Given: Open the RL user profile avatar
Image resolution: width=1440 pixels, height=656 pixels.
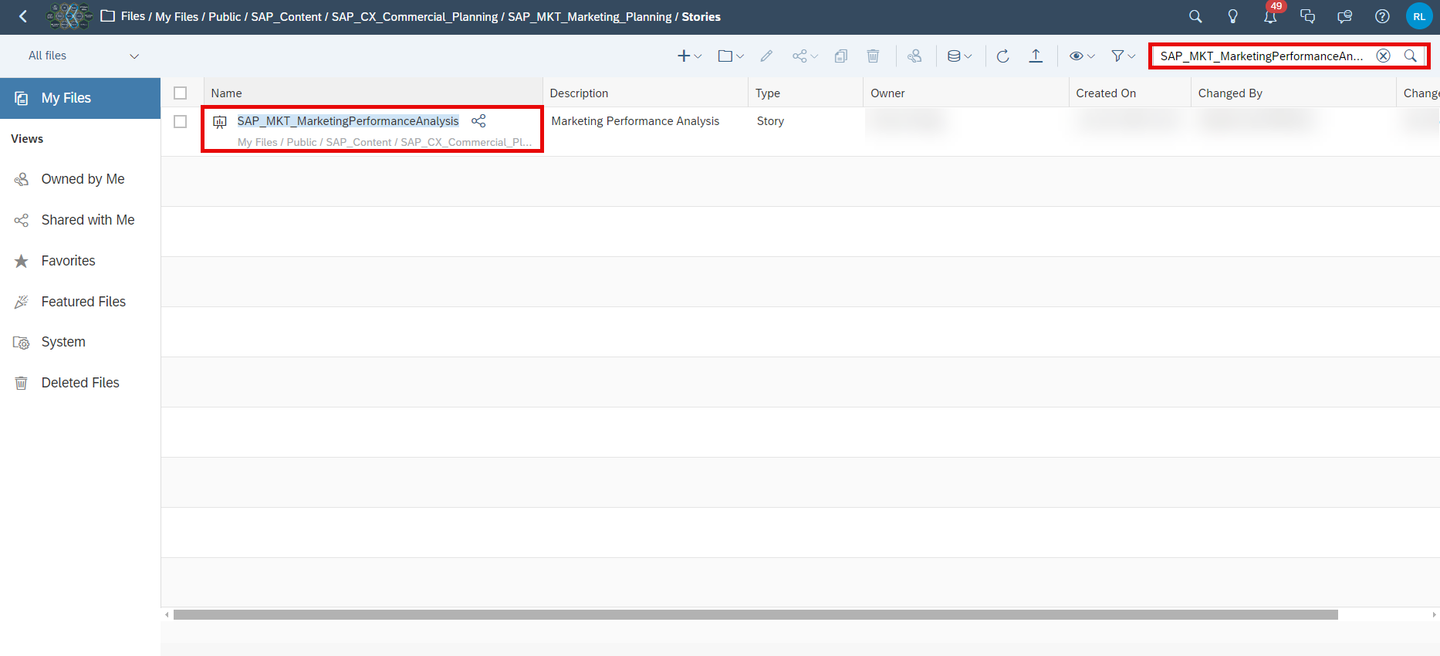Looking at the screenshot, I should [x=1419, y=16].
